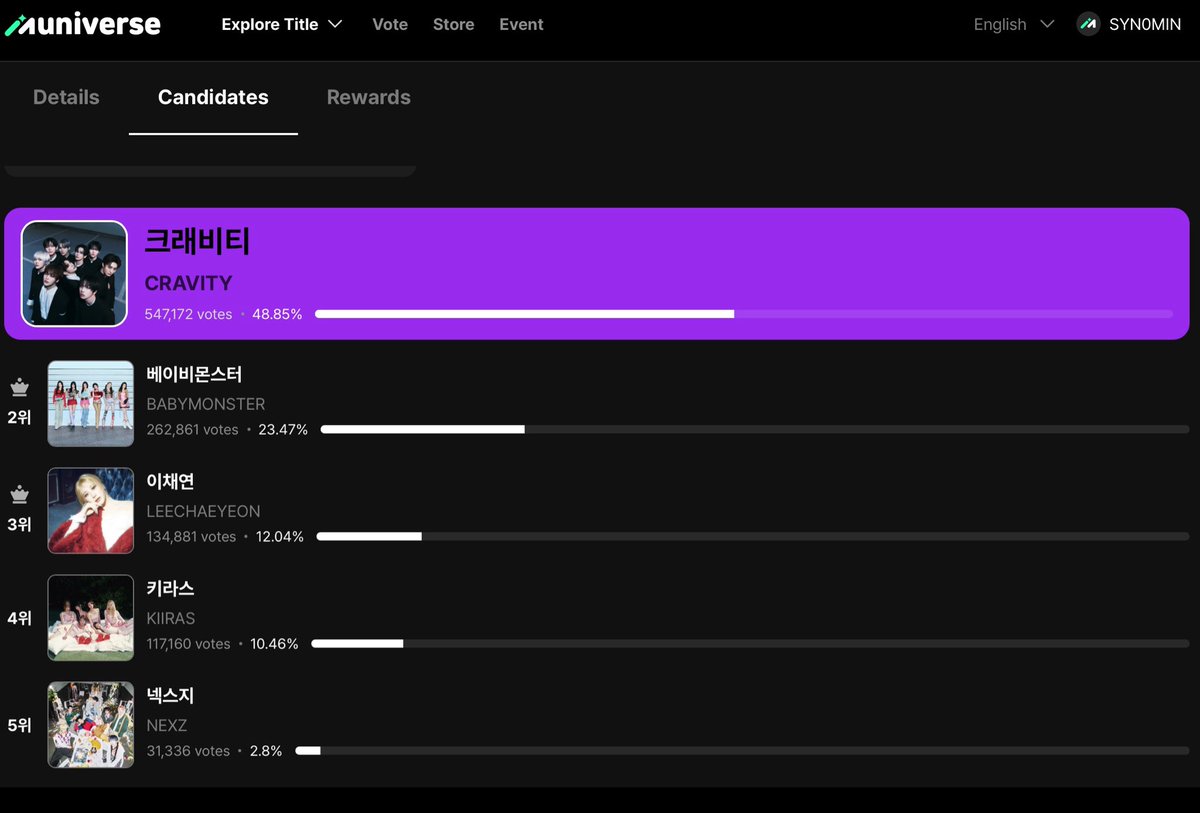Switch to the Details tab

point(66,97)
